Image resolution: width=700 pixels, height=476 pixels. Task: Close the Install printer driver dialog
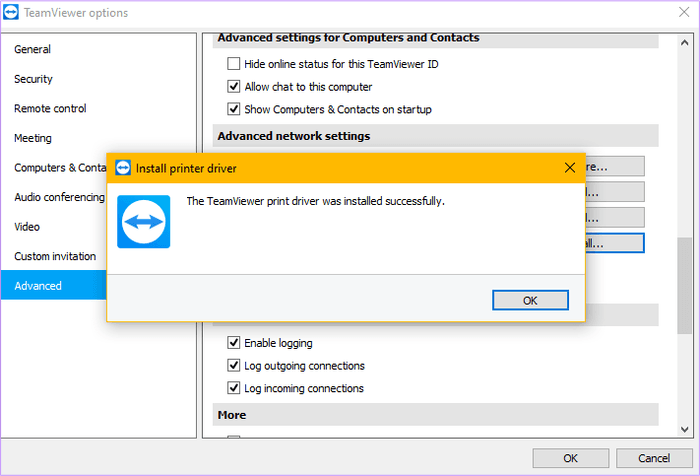(x=570, y=168)
